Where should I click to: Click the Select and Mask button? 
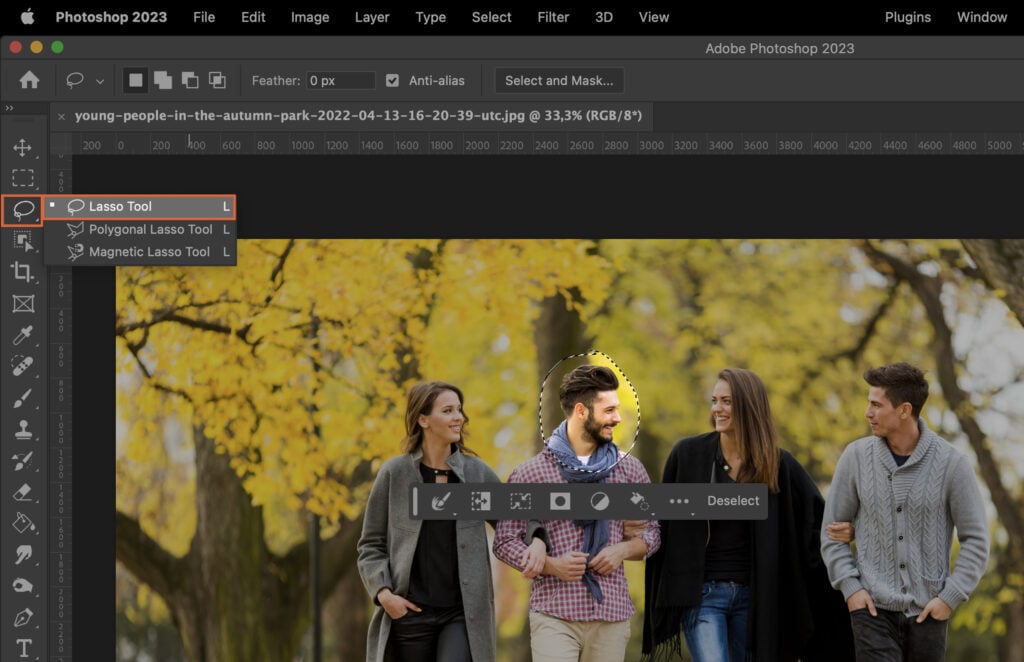click(559, 81)
